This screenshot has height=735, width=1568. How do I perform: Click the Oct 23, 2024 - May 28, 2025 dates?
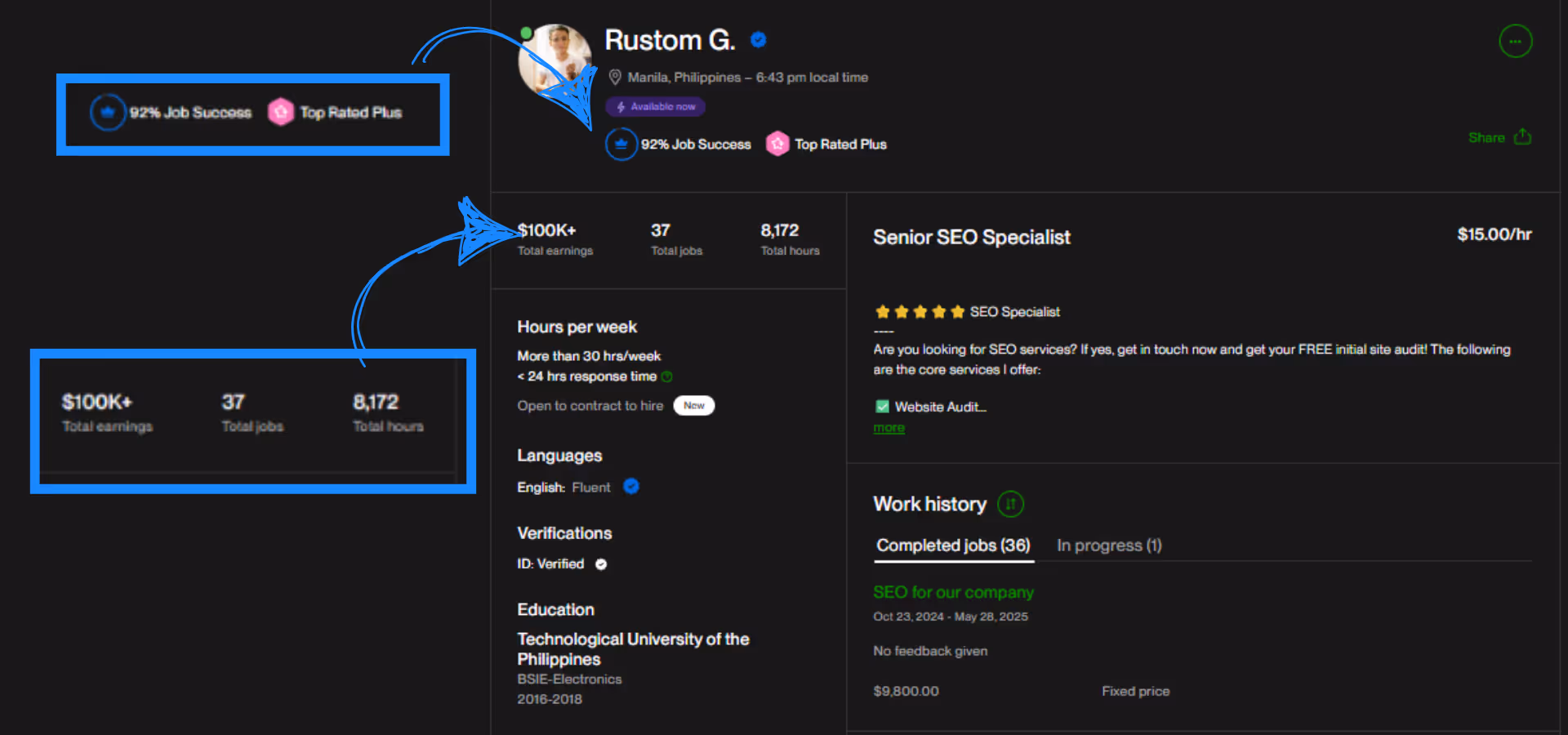(951, 617)
